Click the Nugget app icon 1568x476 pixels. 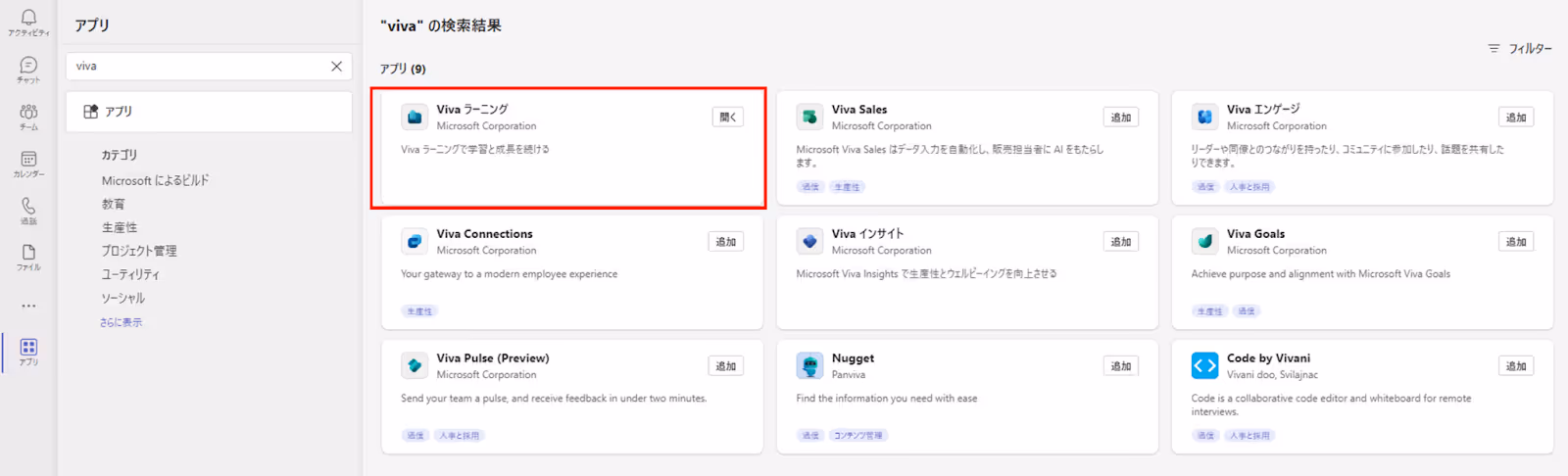[809, 365]
